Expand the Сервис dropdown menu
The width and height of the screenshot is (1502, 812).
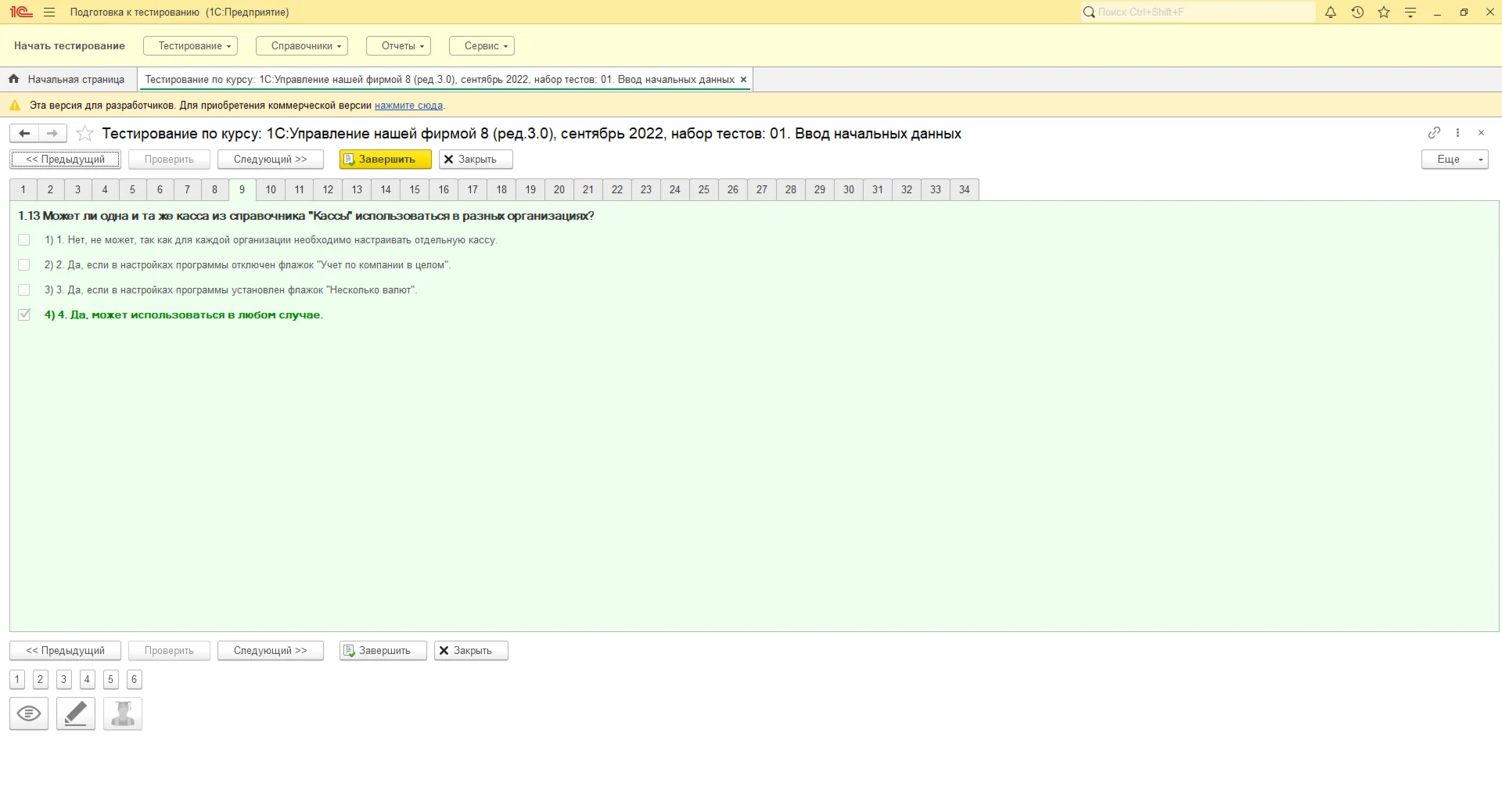tap(482, 46)
